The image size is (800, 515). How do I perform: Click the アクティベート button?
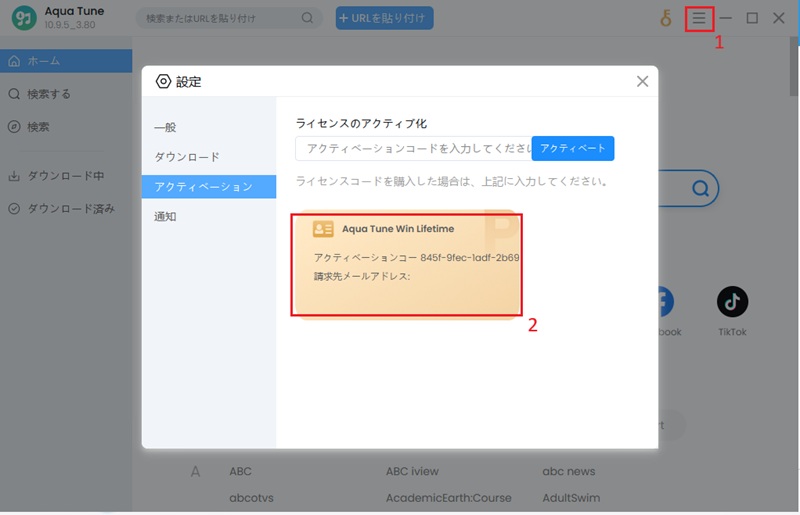(572, 149)
